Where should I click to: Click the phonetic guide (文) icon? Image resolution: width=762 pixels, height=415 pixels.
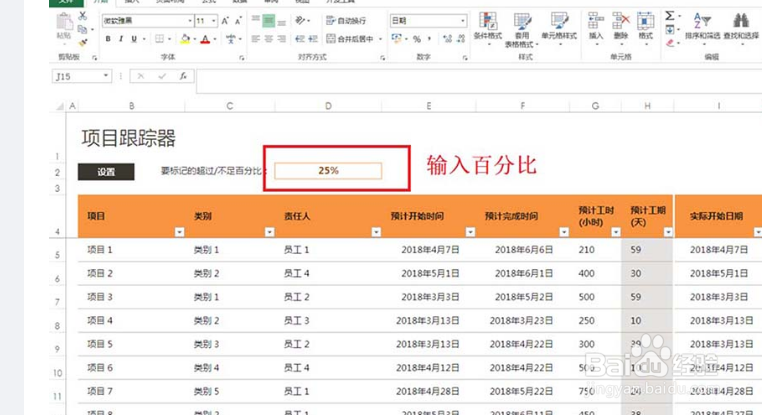pyautogui.click(x=231, y=39)
